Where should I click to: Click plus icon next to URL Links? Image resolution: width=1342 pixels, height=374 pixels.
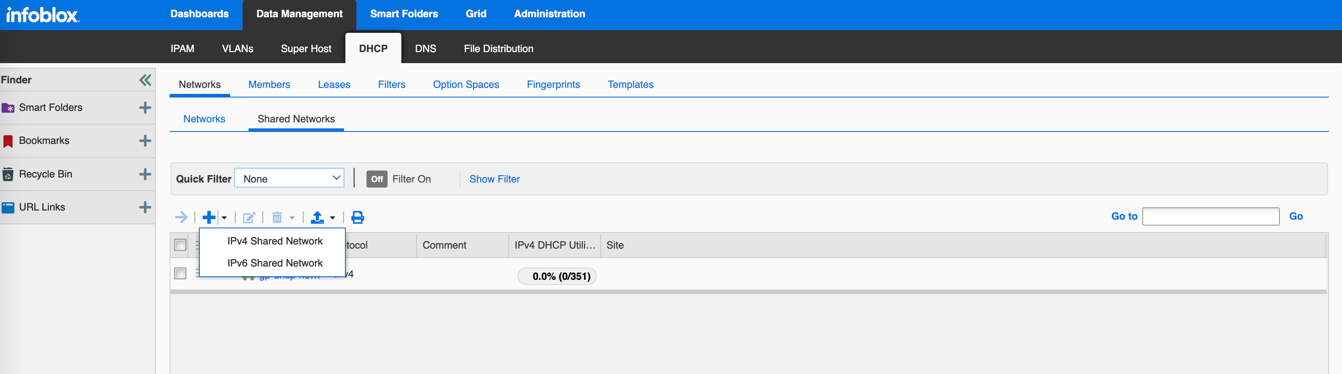coord(145,207)
